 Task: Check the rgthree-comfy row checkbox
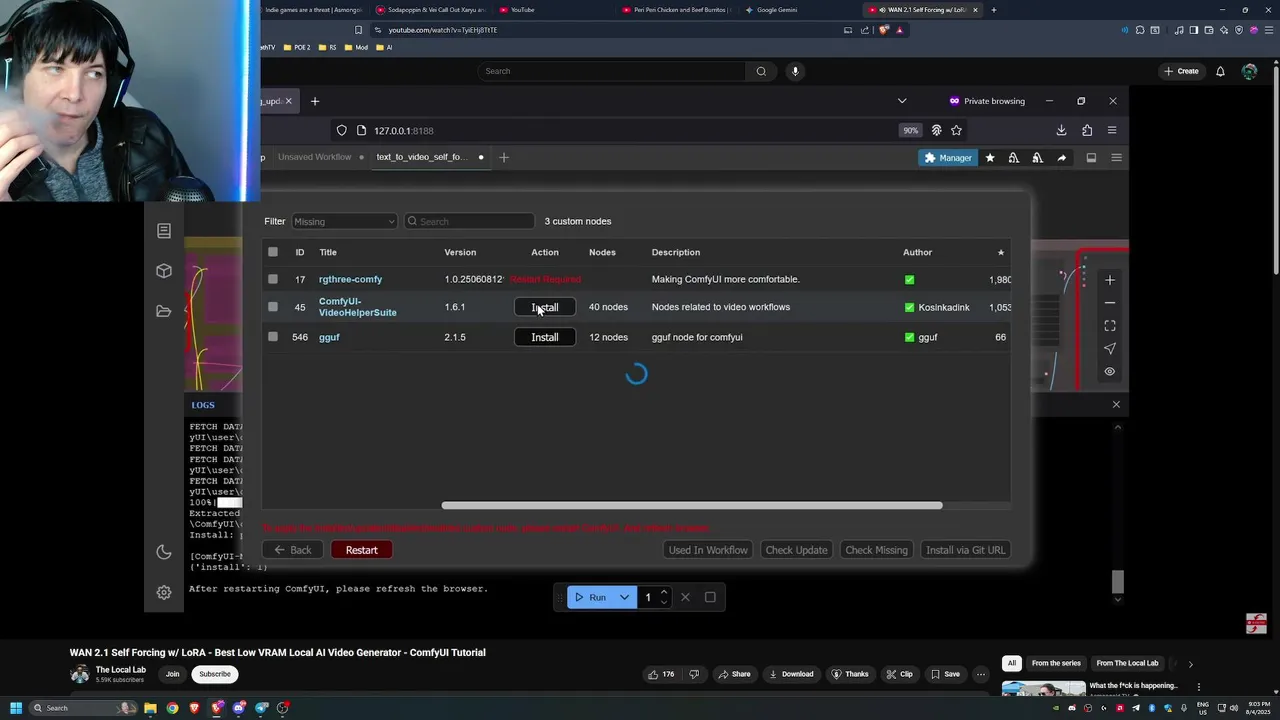pos(273,279)
